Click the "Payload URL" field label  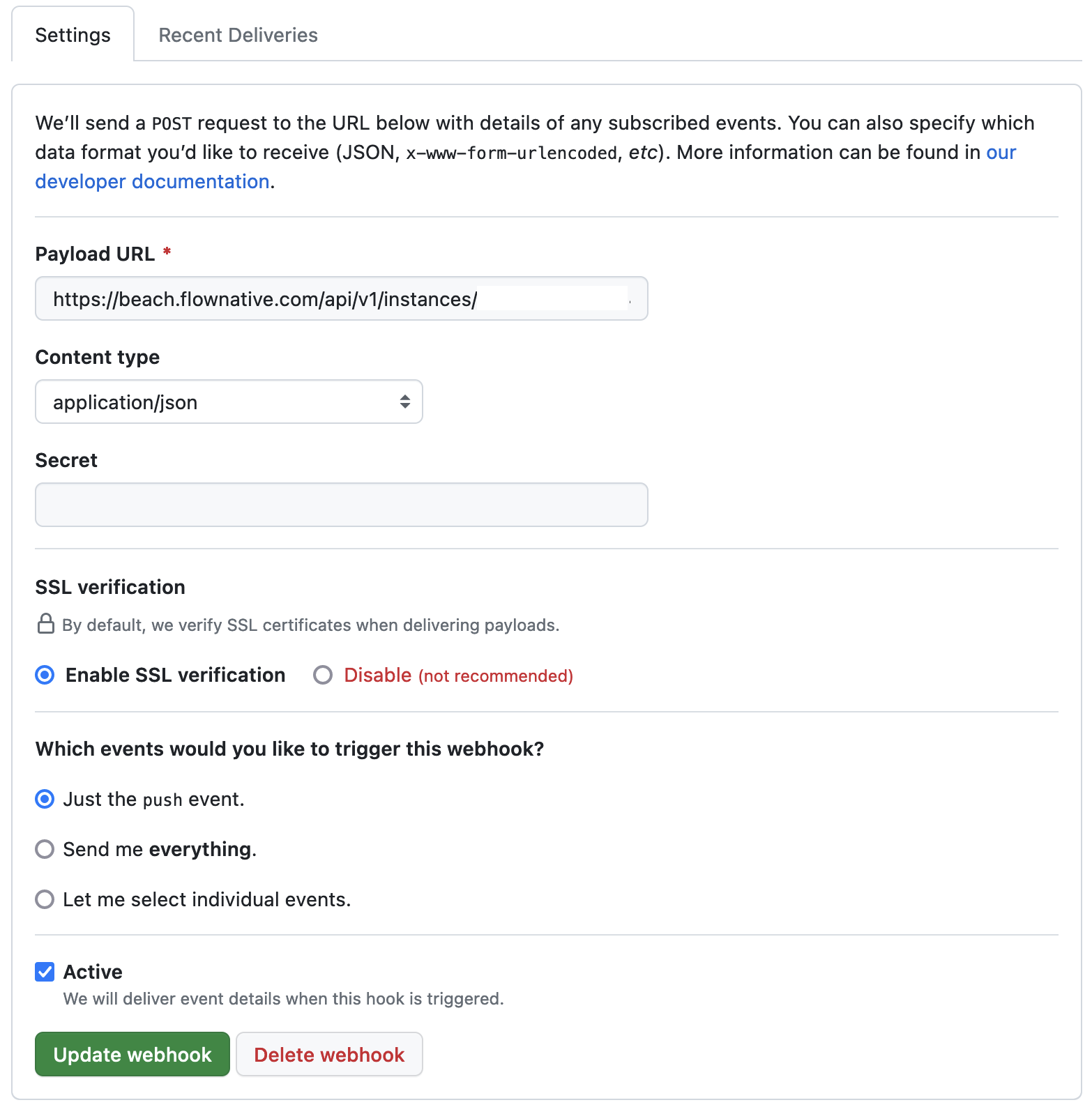click(95, 254)
